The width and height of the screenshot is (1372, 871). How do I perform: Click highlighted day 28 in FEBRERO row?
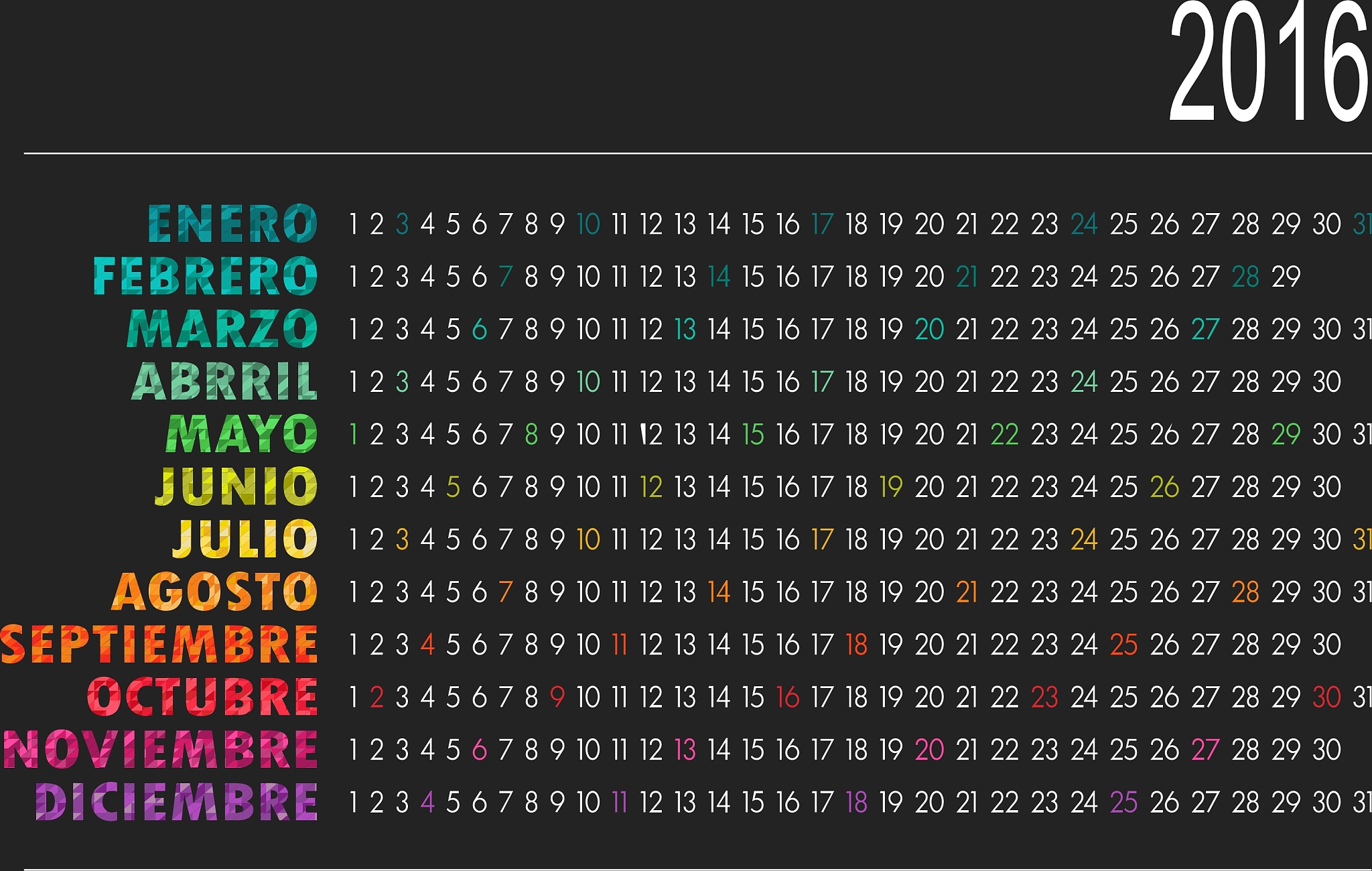tap(1245, 277)
